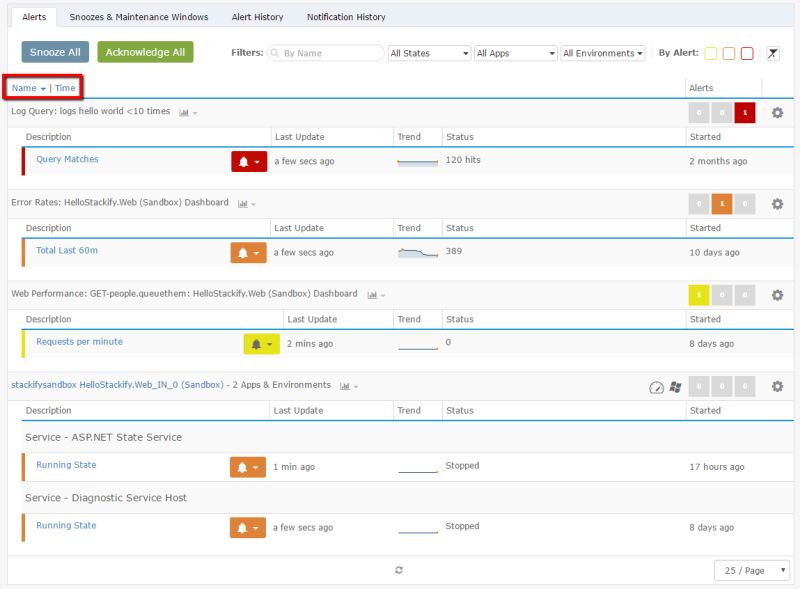
Task: Click the refresh icon at page bottom
Action: (399, 570)
